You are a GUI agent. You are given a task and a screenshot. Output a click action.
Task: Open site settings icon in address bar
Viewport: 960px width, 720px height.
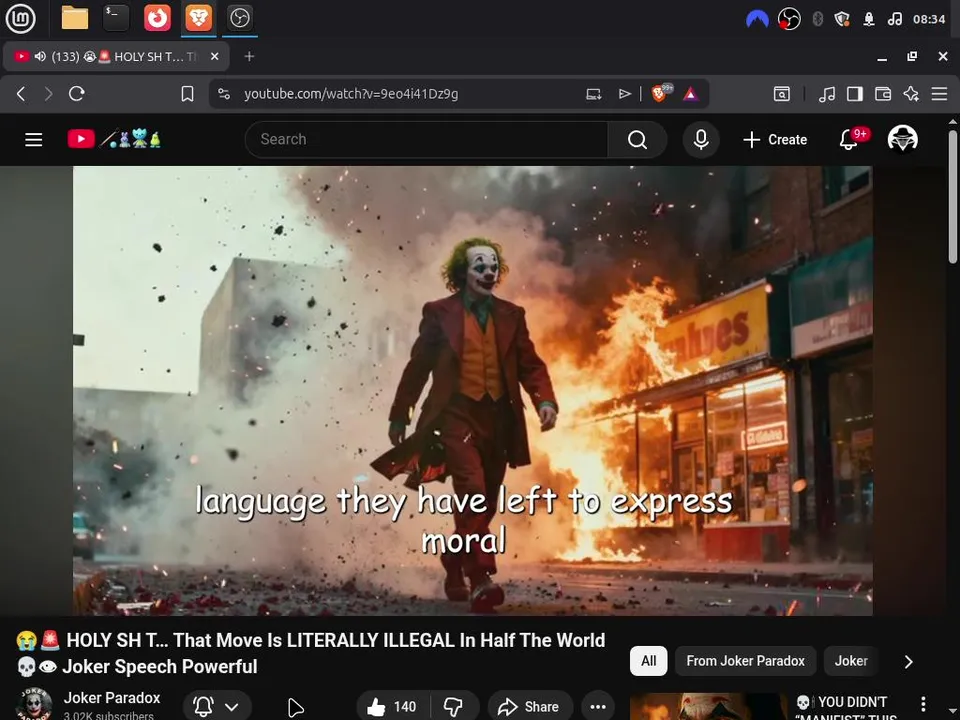point(224,94)
